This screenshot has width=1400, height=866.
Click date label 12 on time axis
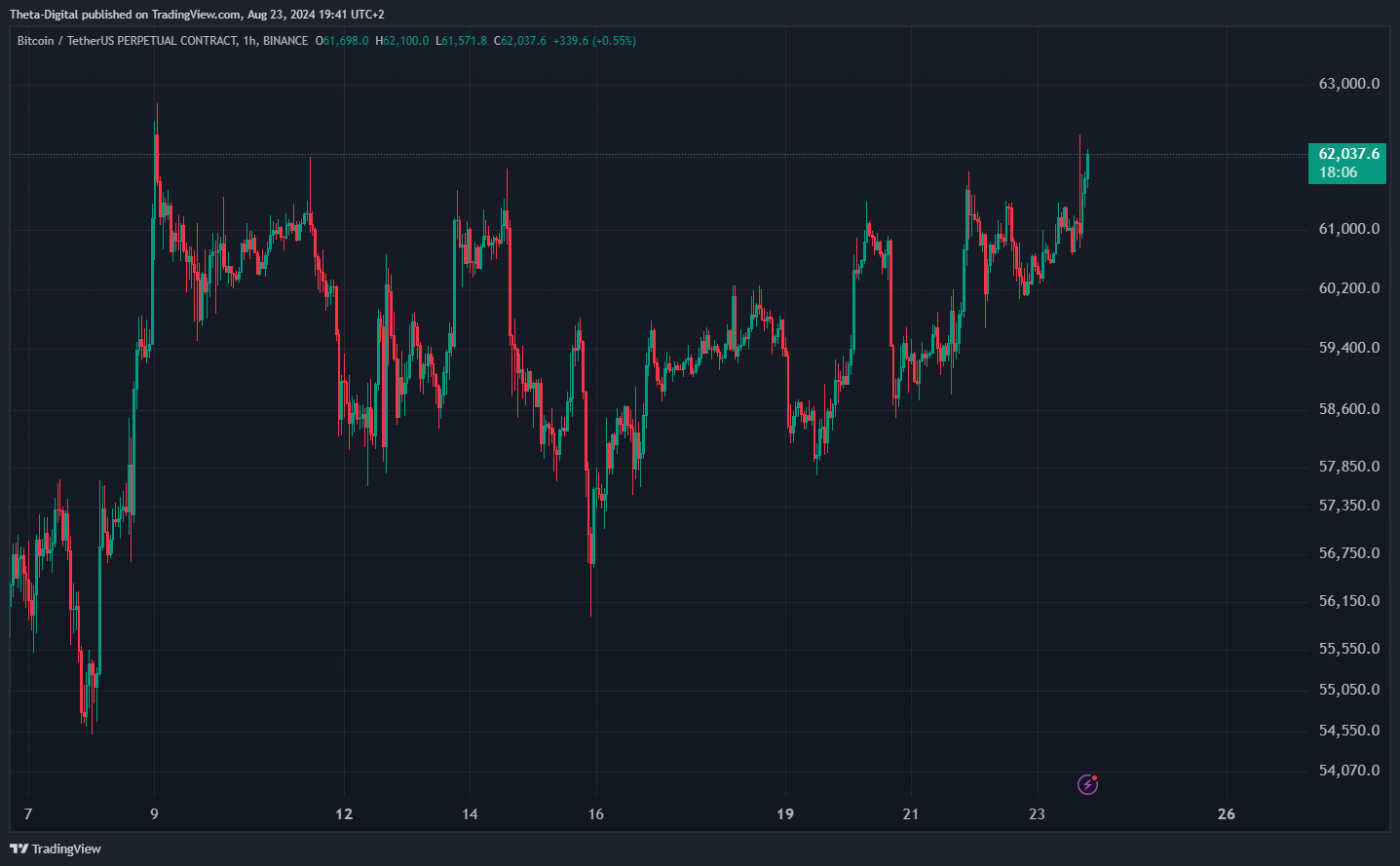344,814
